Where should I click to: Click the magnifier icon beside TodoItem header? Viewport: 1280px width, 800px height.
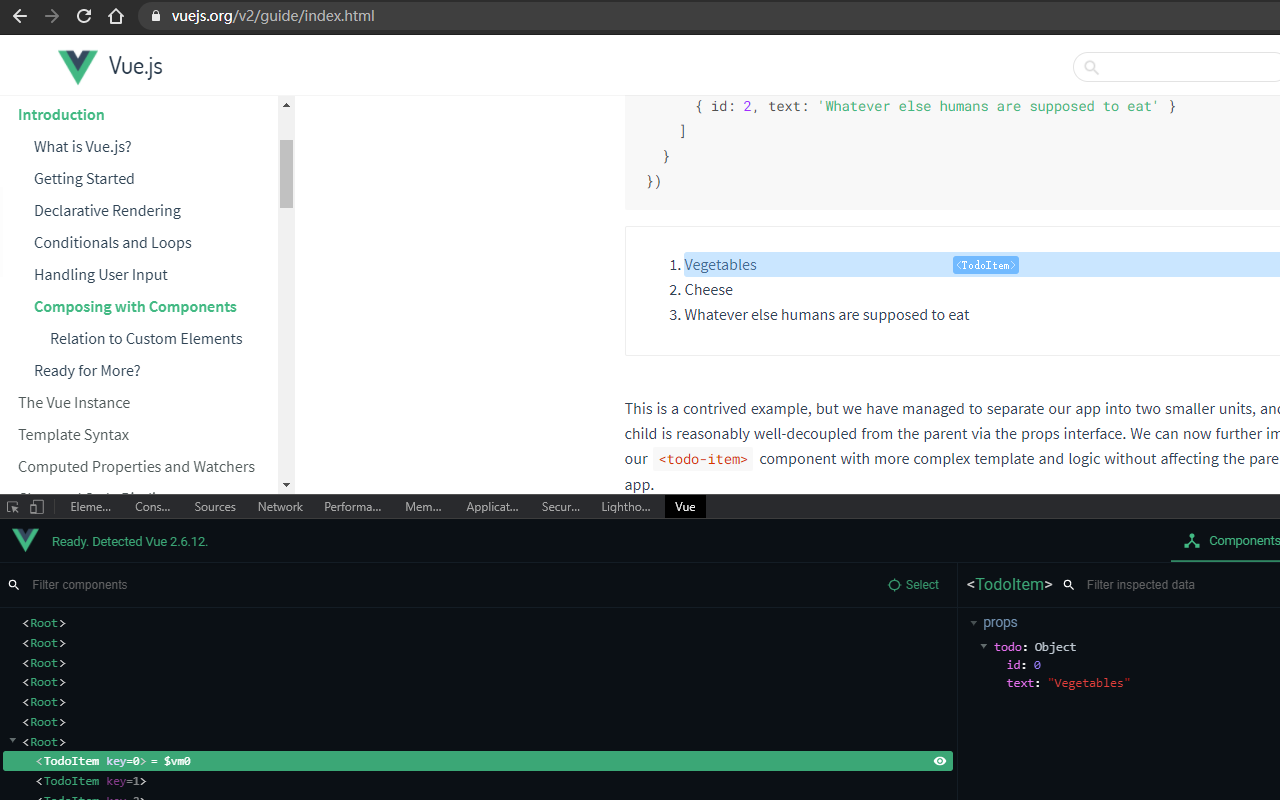tap(1068, 585)
